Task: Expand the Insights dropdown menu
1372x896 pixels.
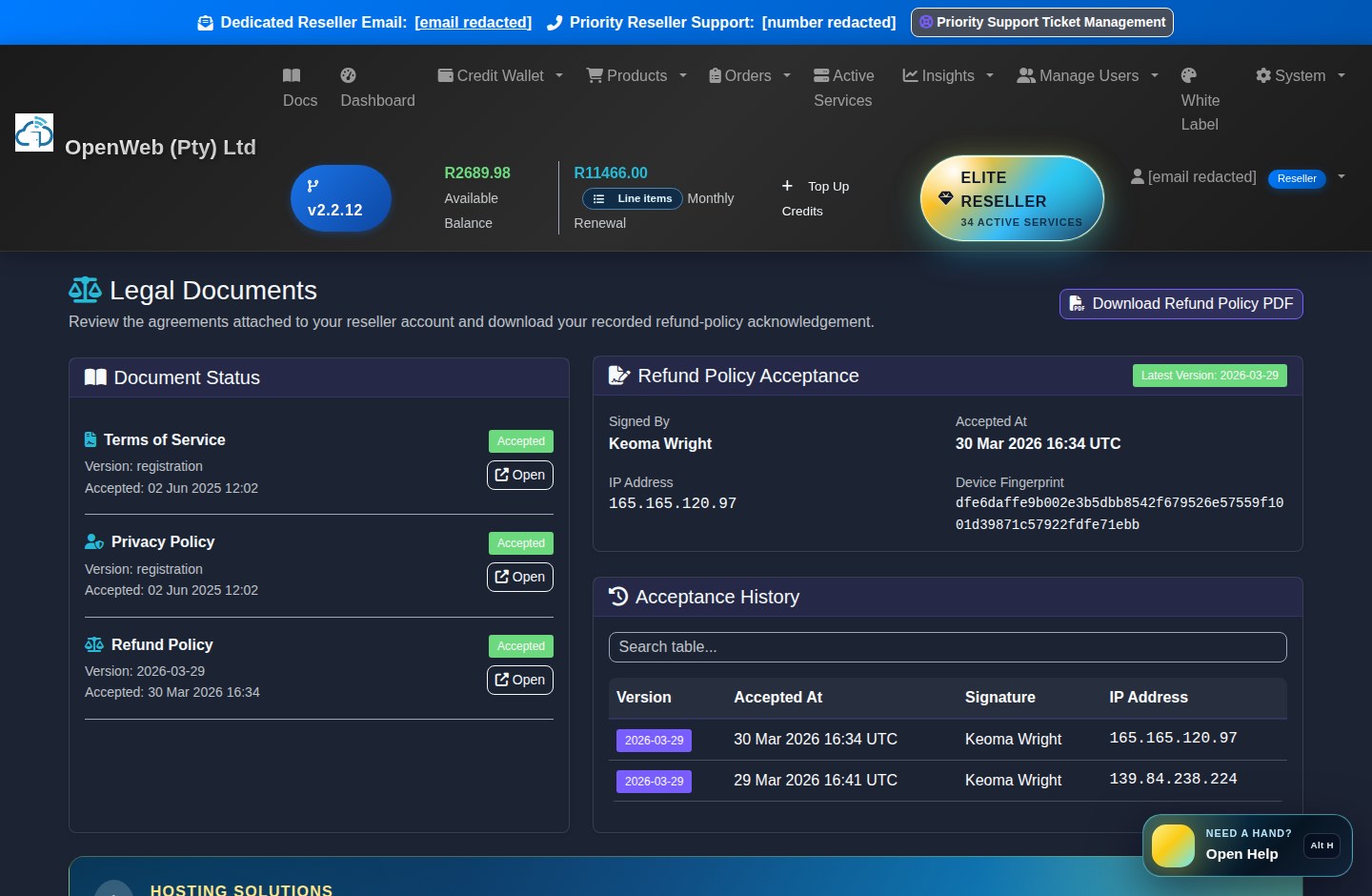Action: coord(990,75)
